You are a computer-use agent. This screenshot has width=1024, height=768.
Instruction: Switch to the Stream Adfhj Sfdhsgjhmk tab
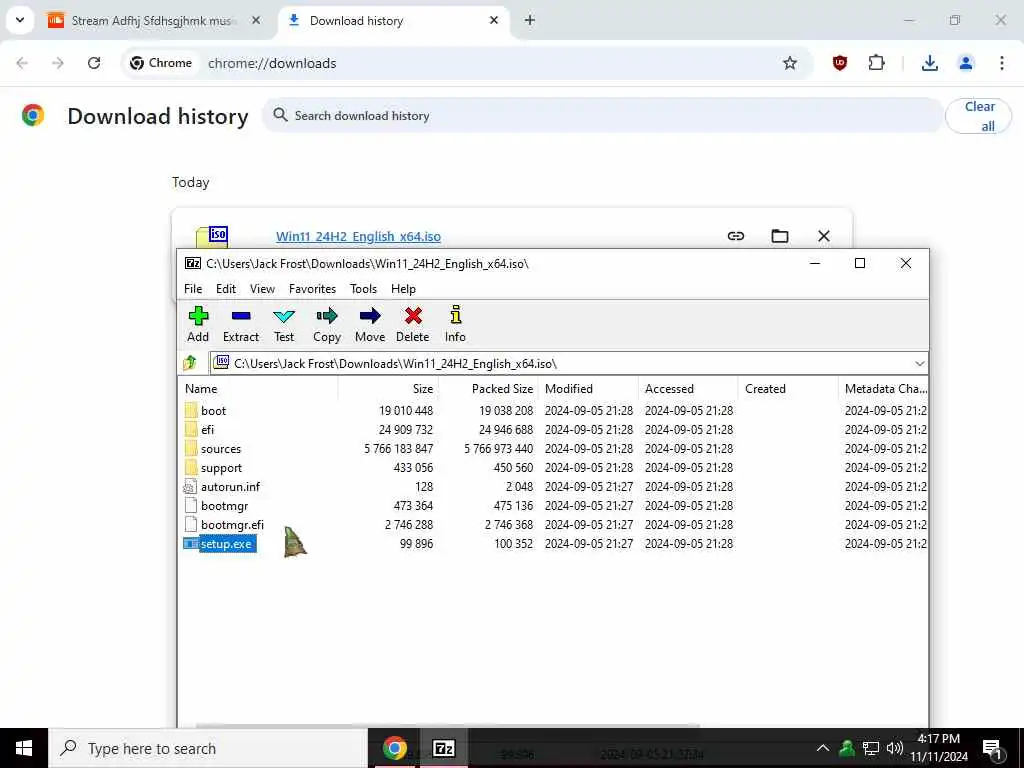coord(155,21)
